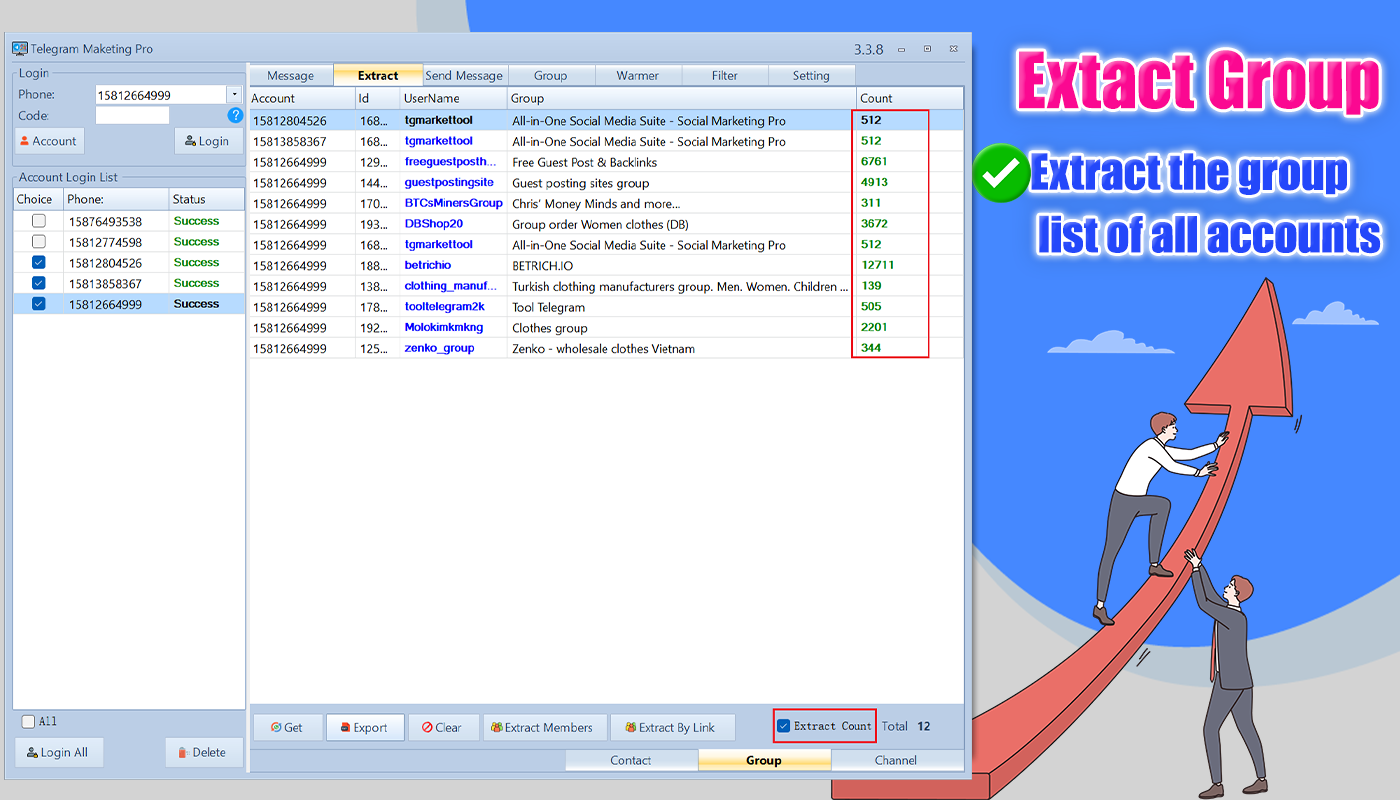Sort by the UserName column header

point(453,98)
